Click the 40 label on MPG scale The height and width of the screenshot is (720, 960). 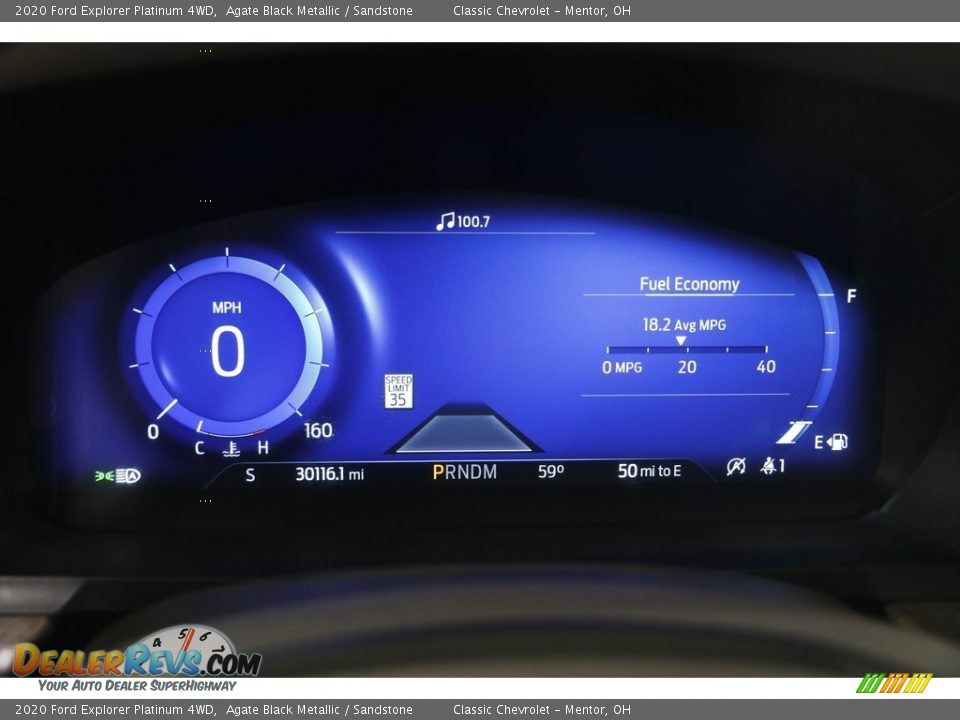coord(766,366)
